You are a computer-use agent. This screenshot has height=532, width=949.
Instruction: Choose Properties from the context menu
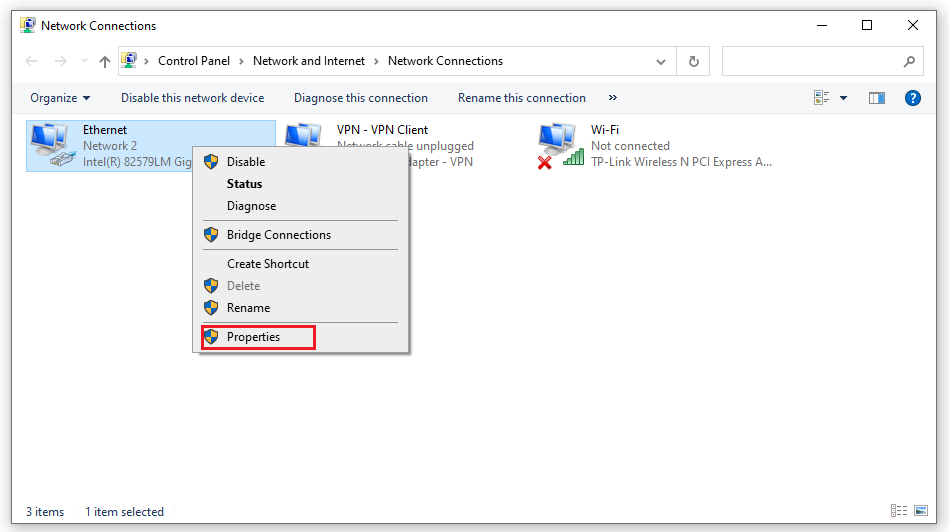click(x=253, y=337)
